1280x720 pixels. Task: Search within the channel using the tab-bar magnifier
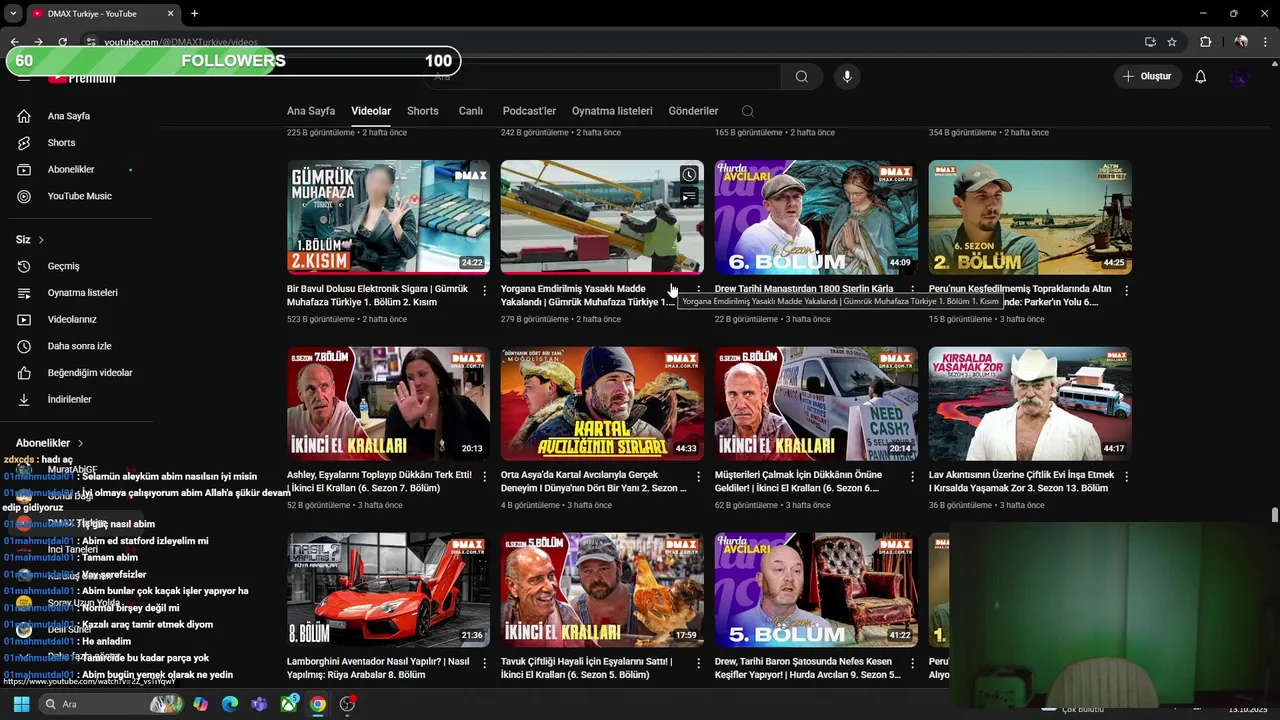[748, 111]
